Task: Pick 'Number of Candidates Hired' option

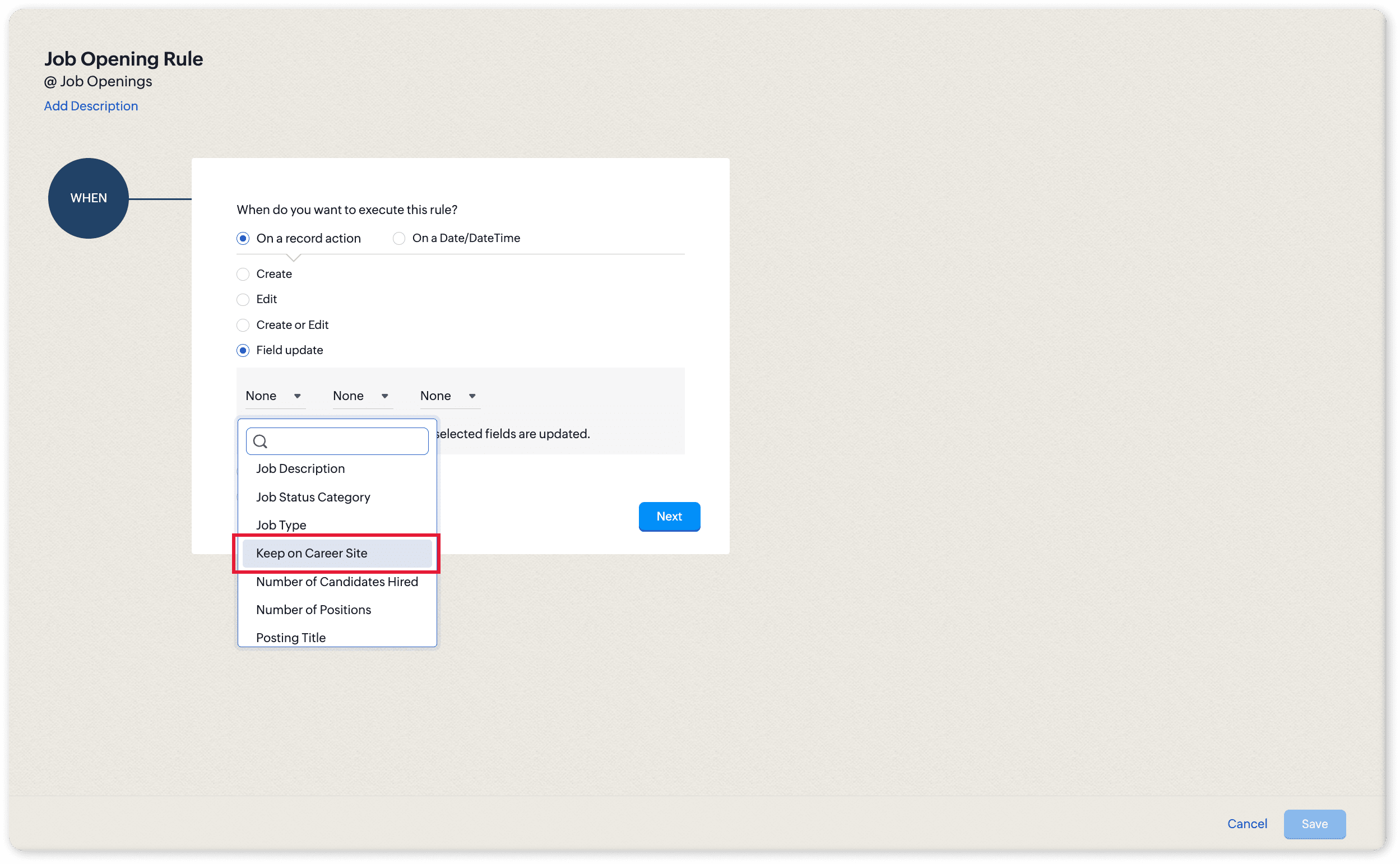Action: pos(337,582)
